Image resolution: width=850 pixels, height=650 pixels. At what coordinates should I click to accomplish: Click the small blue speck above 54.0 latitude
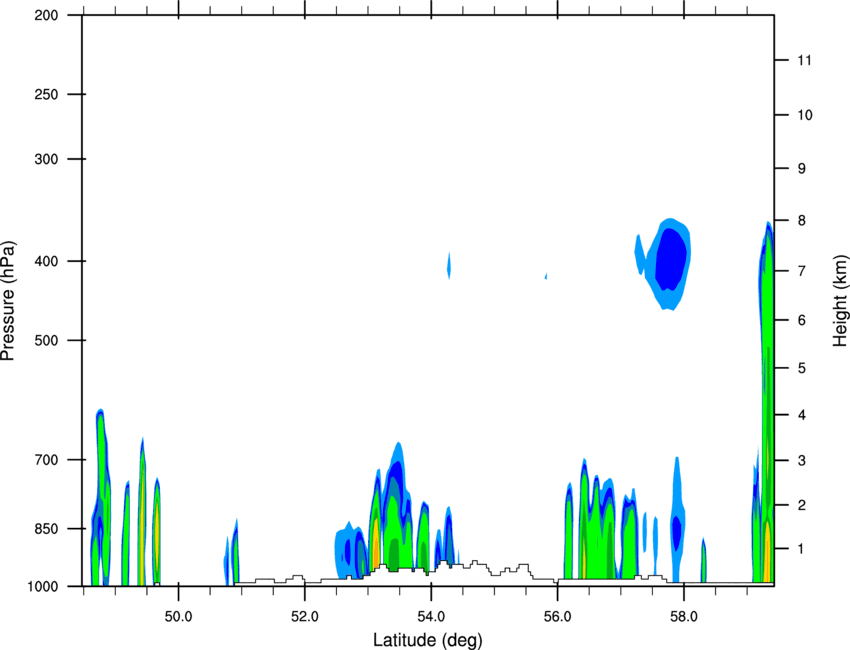(x=449, y=266)
